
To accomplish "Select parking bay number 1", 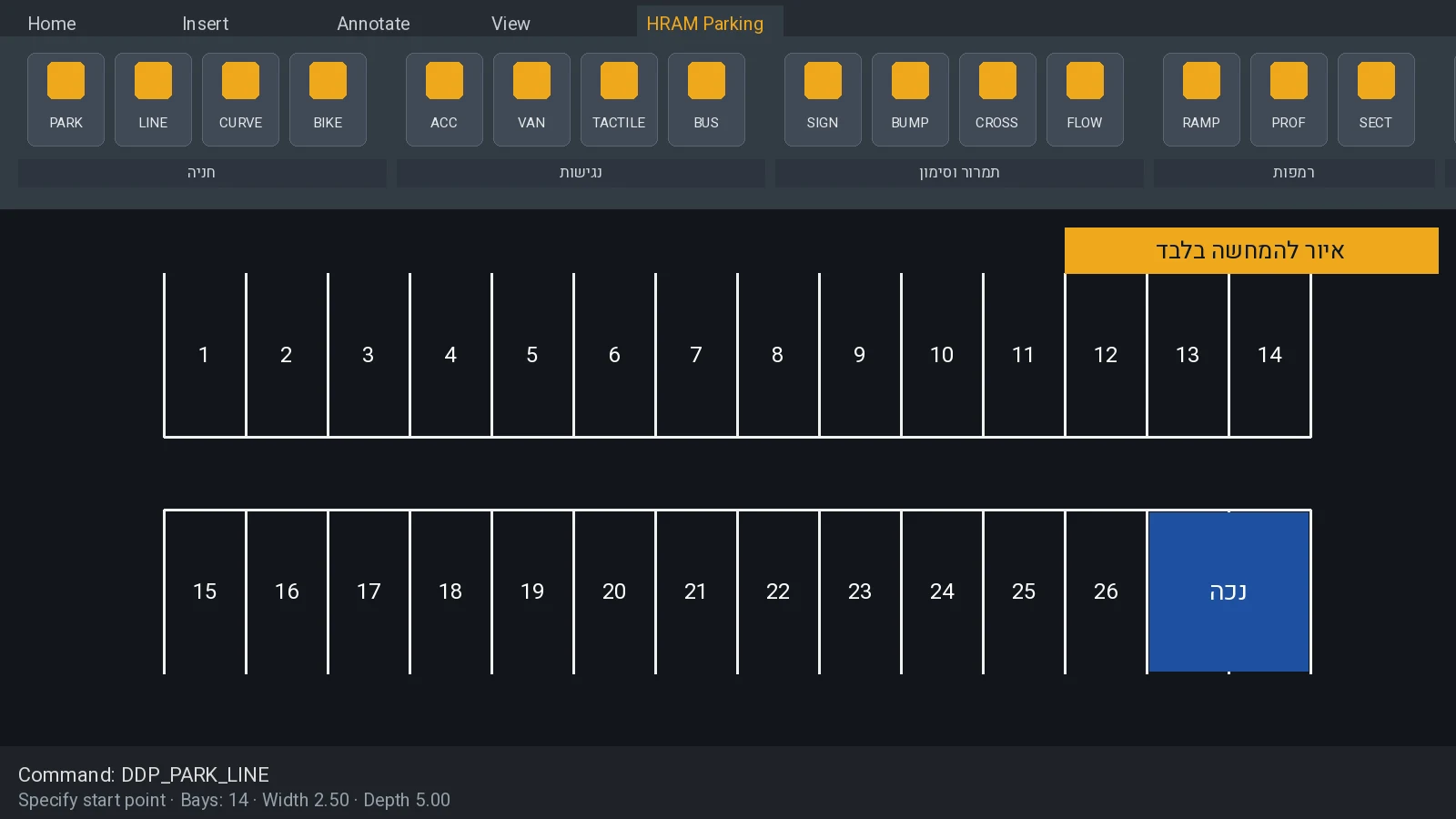I will click(205, 355).
